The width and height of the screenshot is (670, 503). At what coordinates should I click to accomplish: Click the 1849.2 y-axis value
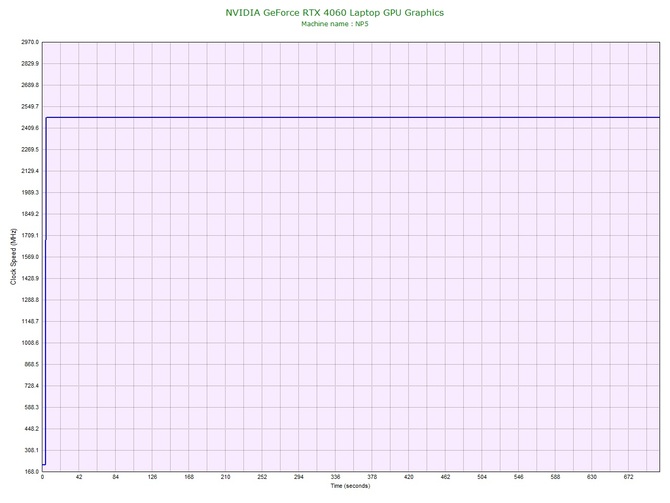pyautogui.click(x=30, y=214)
